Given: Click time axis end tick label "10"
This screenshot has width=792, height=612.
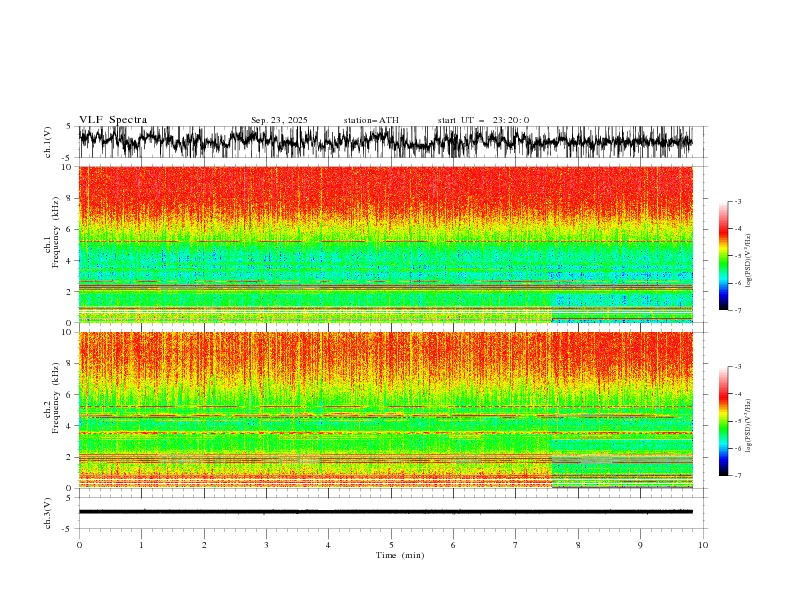Looking at the screenshot, I should 703,545.
